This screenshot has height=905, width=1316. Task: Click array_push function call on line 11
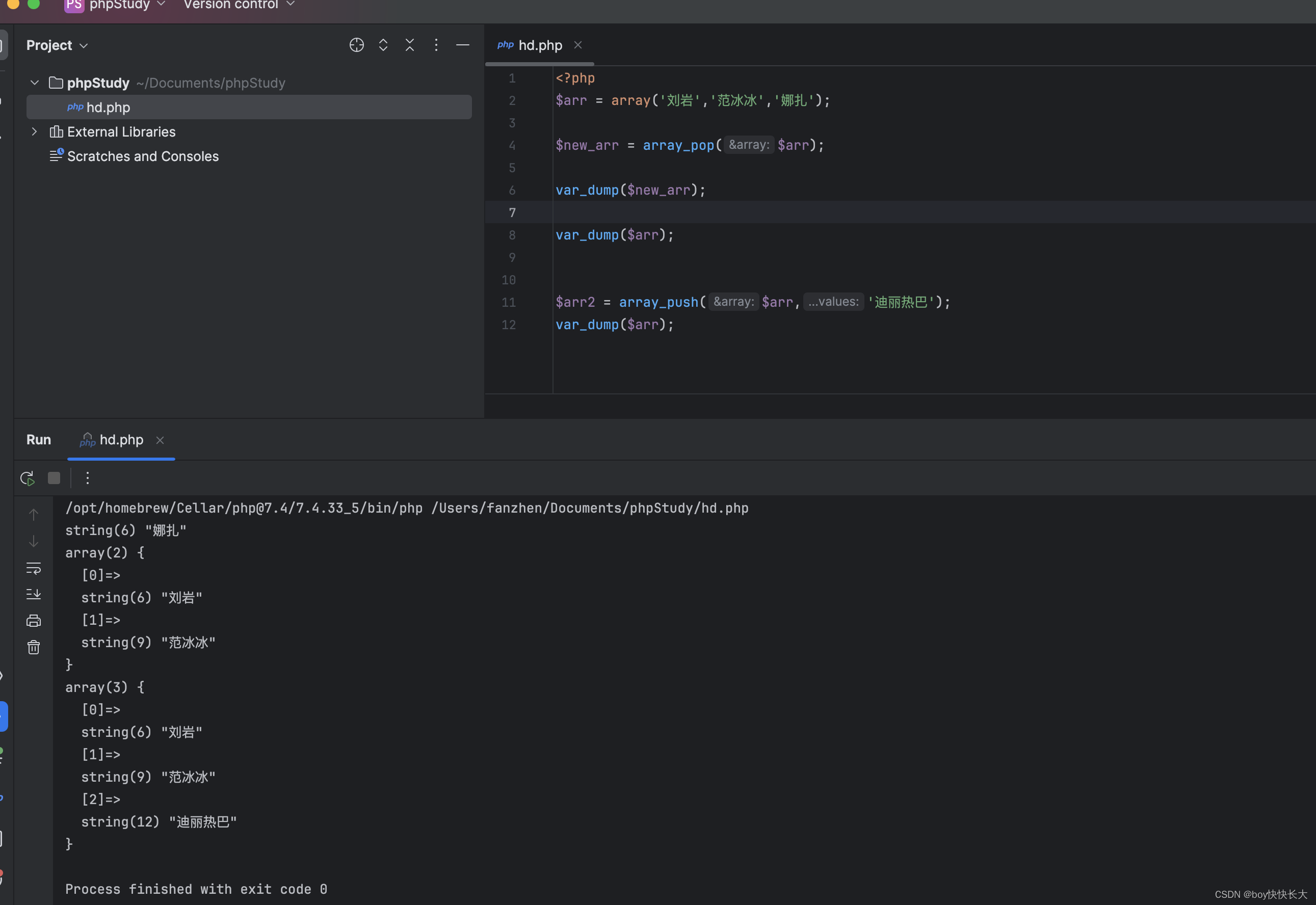click(x=659, y=302)
